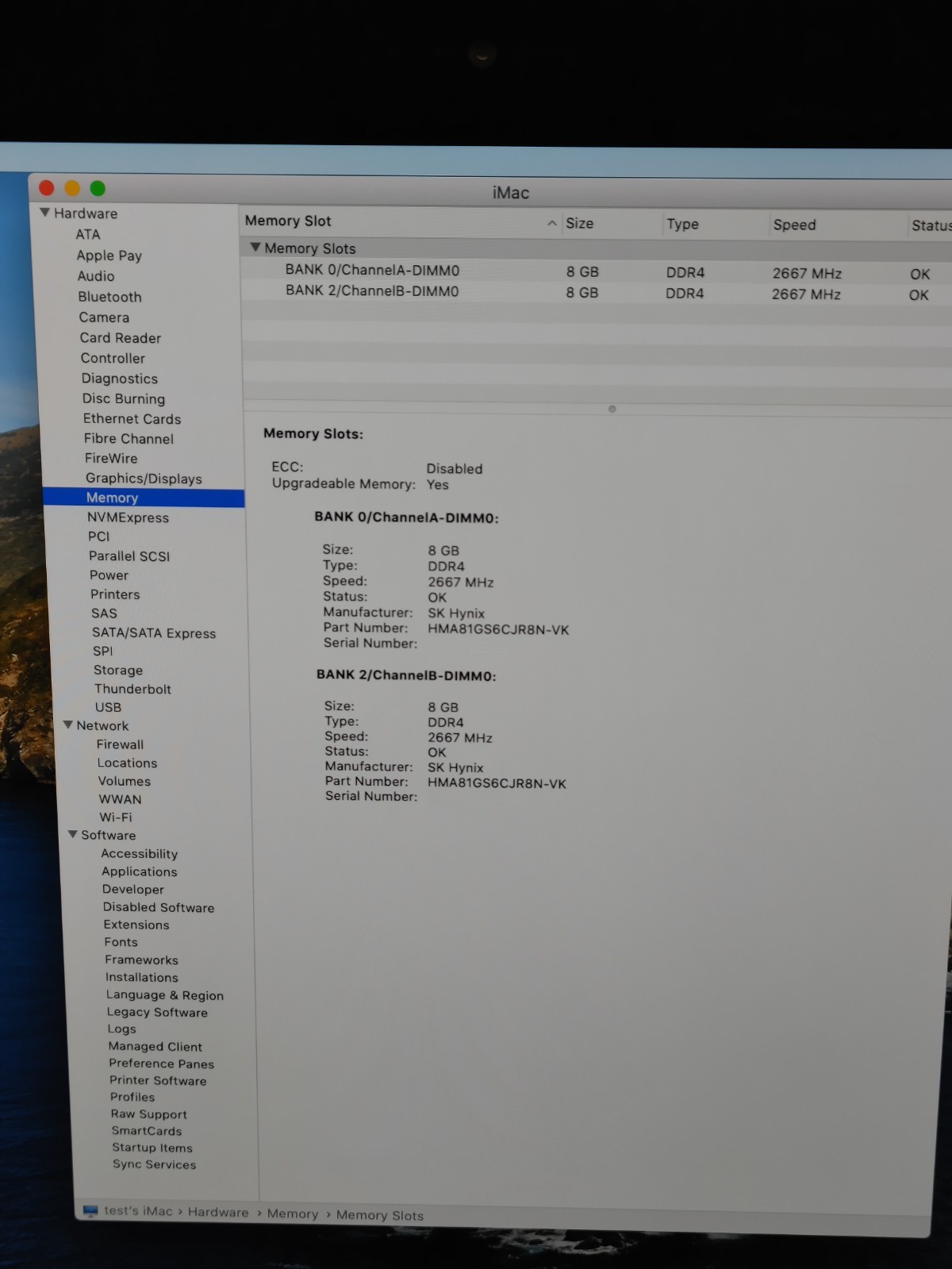The image size is (952, 1269).
Task: Sort by the Type column header
Action: pyautogui.click(x=682, y=224)
